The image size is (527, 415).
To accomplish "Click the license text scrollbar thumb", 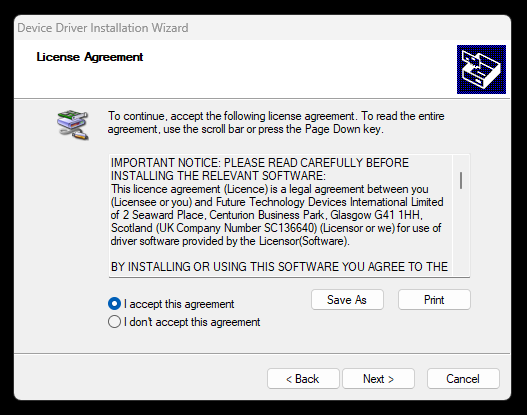I will [461, 180].
